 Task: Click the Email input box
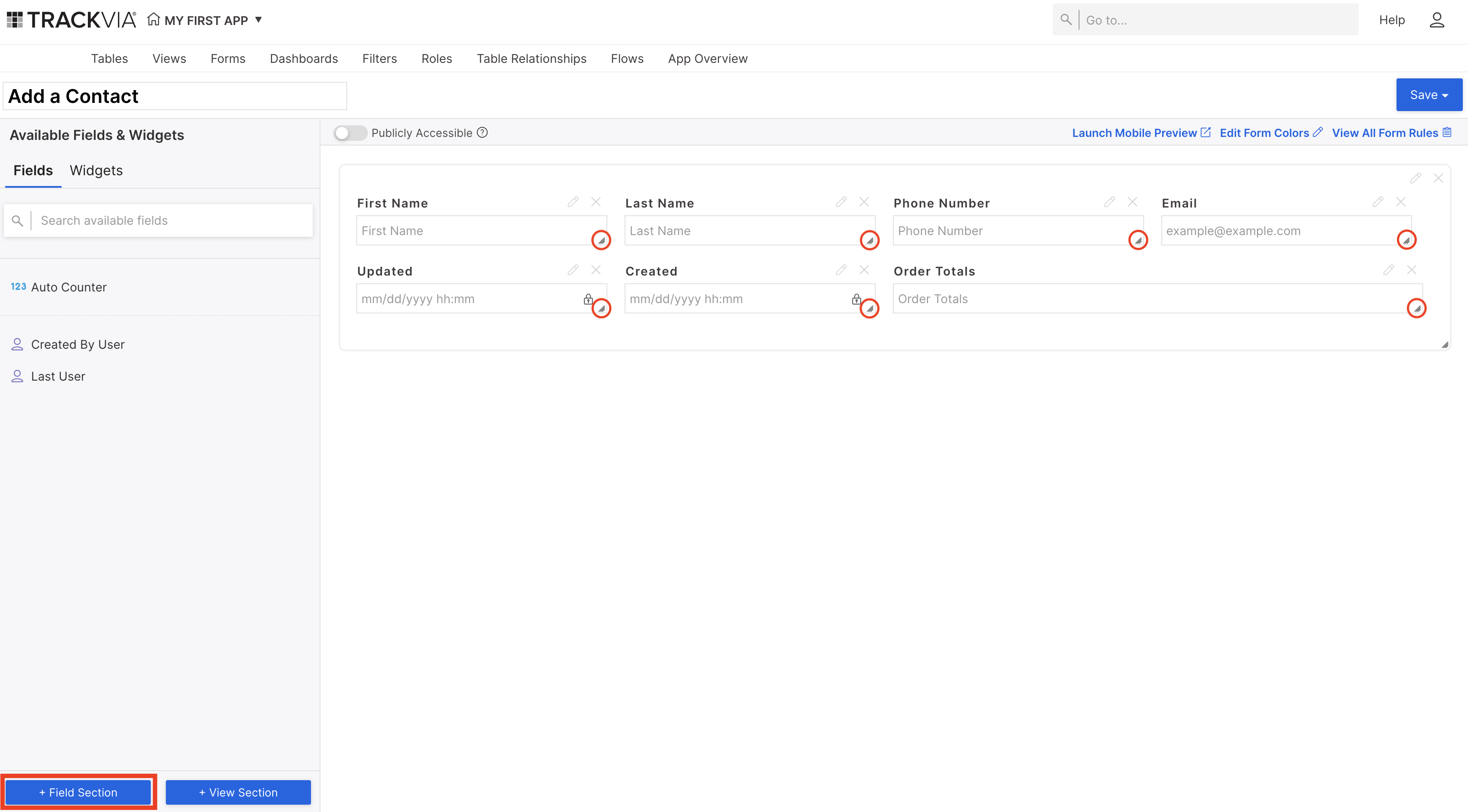point(1286,231)
